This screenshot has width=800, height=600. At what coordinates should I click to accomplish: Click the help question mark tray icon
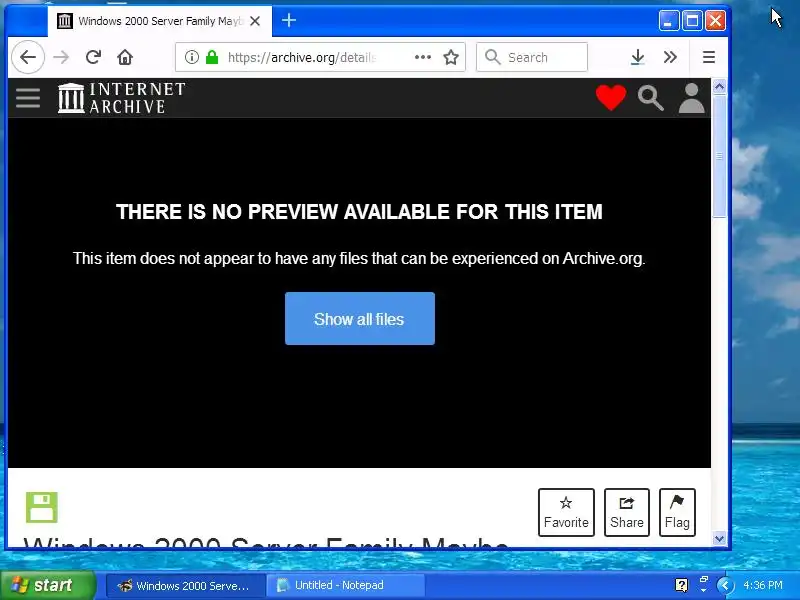coord(681,585)
